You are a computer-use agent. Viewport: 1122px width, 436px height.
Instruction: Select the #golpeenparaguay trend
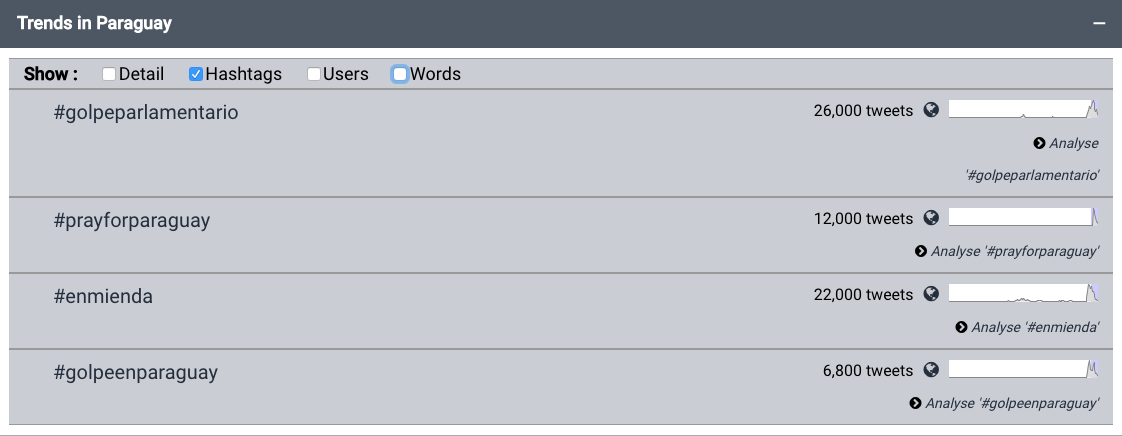(x=135, y=372)
